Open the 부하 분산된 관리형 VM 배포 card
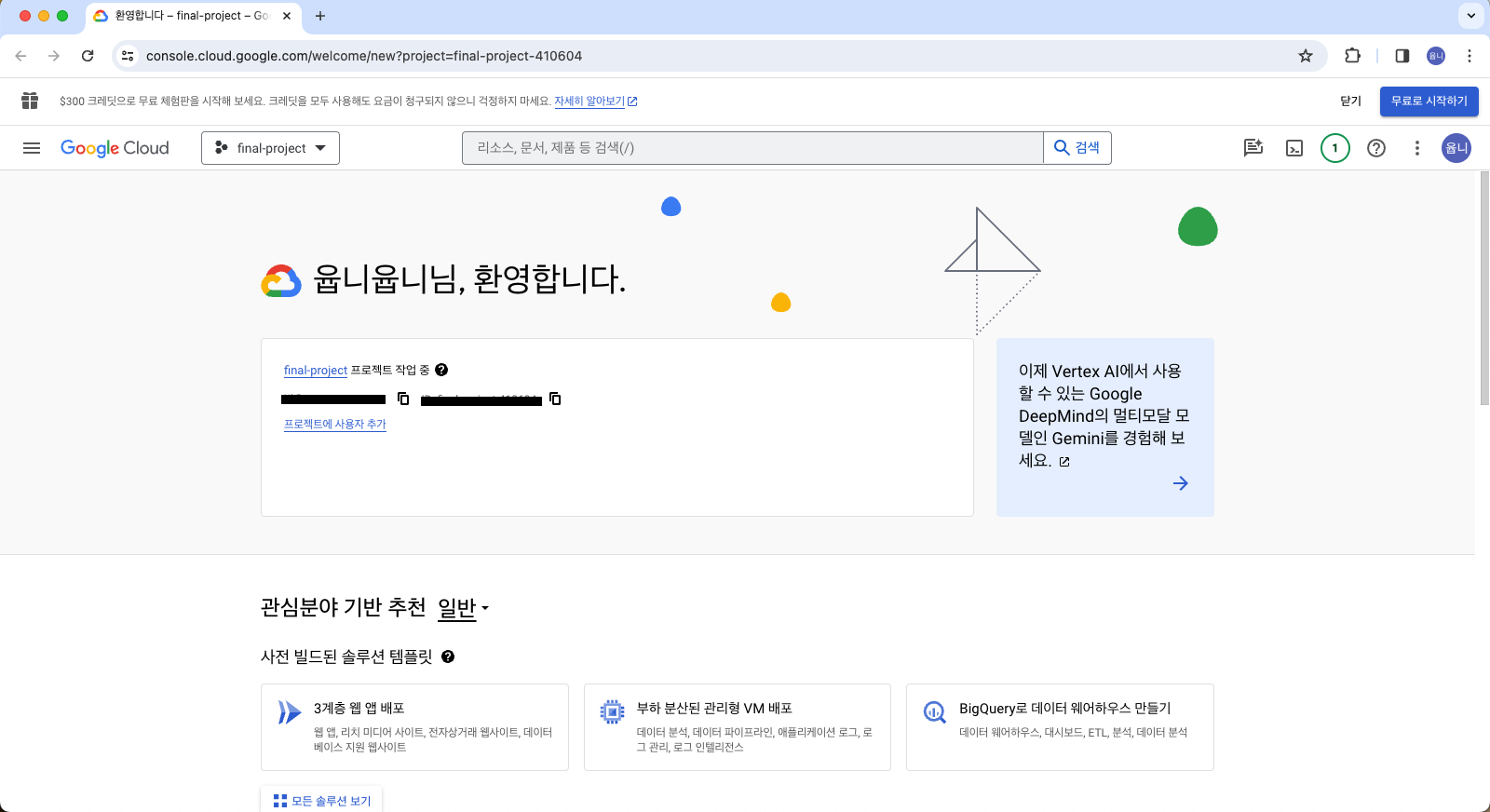Image resolution: width=1490 pixels, height=812 pixels. (738, 727)
